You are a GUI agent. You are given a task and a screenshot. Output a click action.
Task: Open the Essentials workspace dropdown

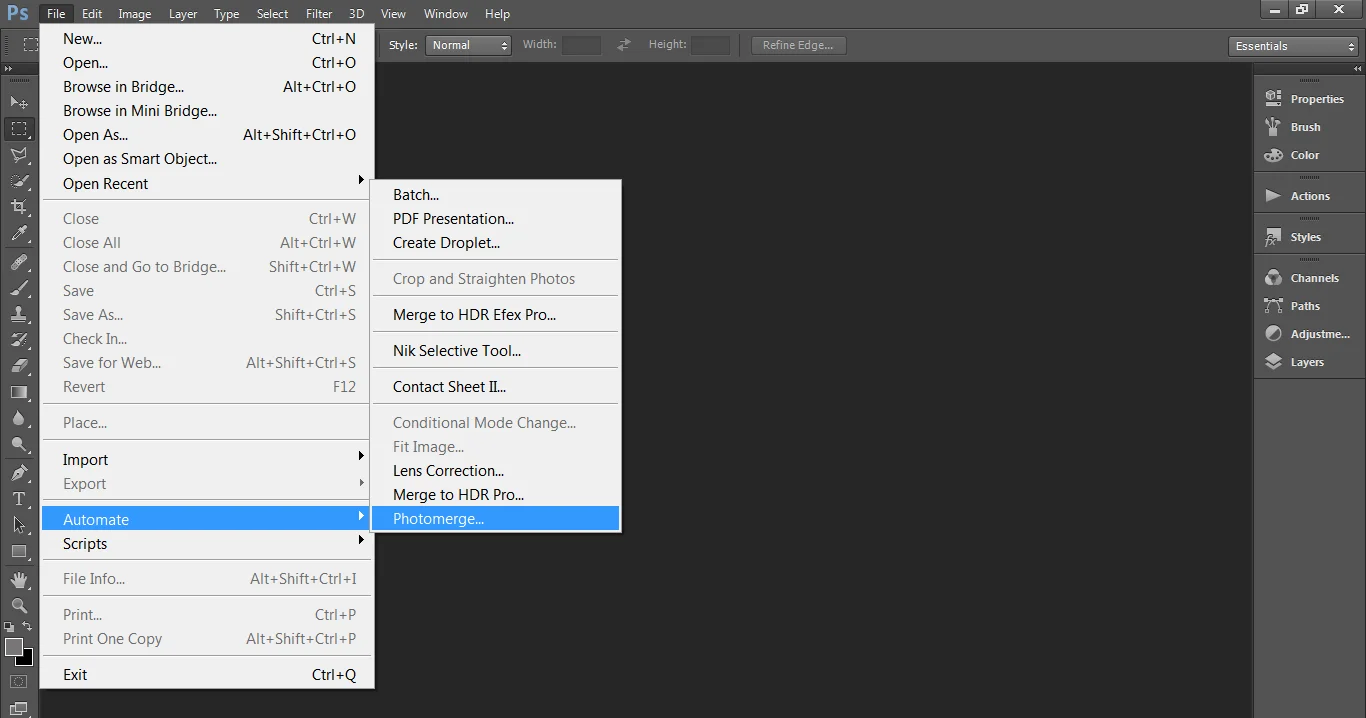click(1293, 46)
